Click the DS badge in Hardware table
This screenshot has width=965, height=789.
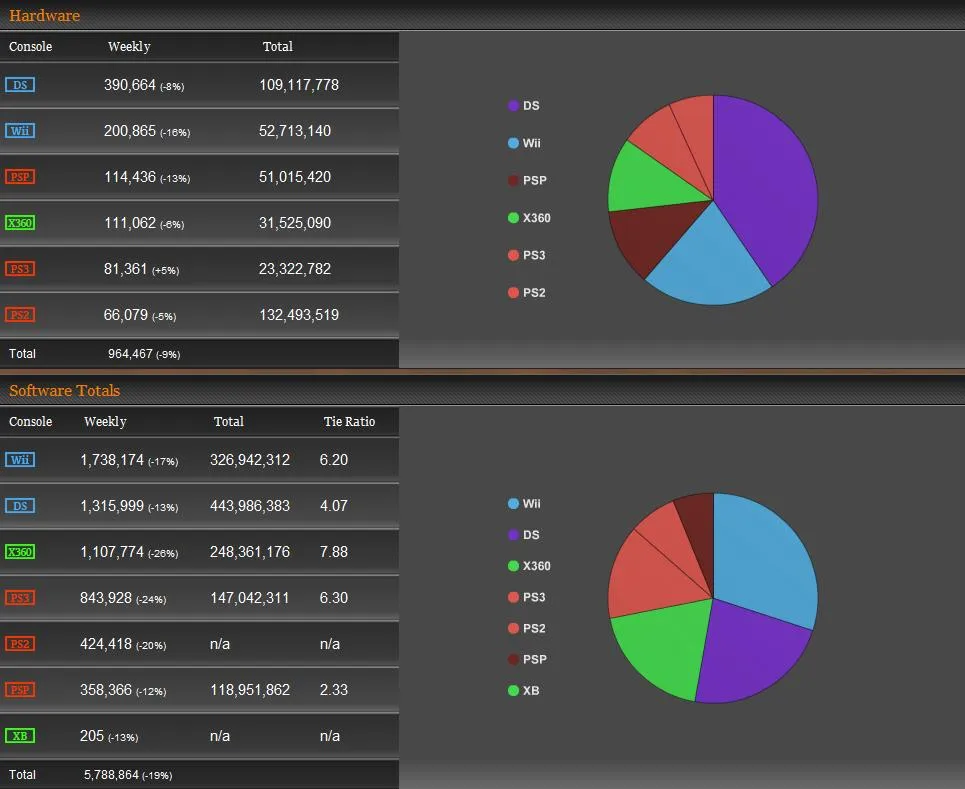(x=20, y=85)
